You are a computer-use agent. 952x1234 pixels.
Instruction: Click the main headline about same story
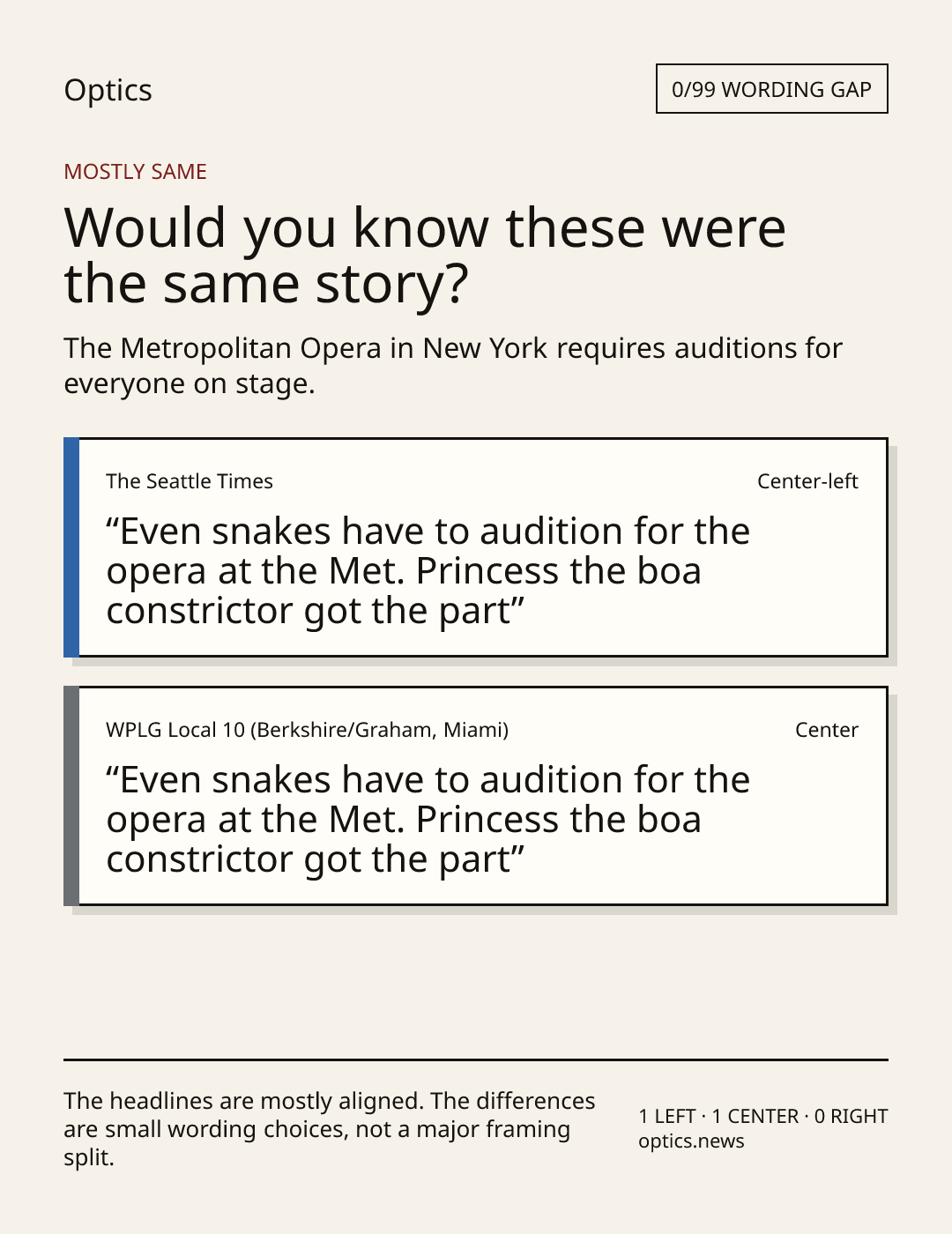(x=425, y=255)
